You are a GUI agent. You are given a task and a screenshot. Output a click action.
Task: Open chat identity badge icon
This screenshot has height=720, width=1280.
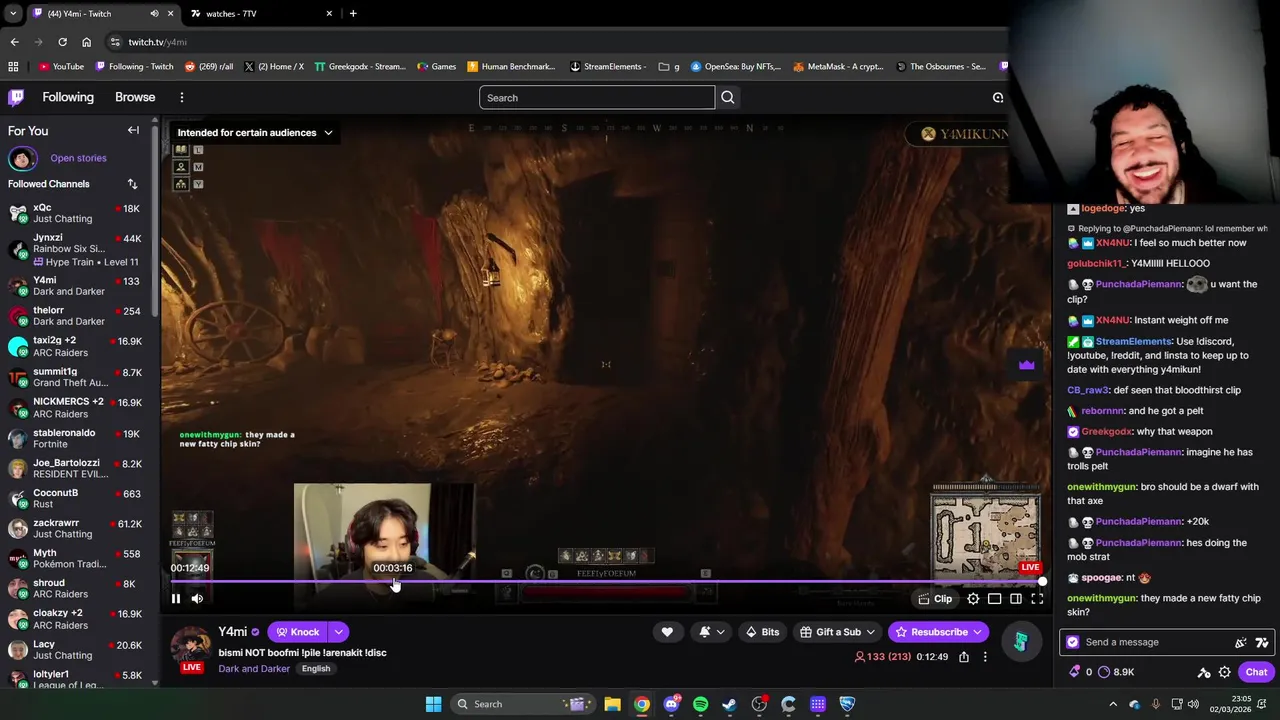[x=1073, y=642]
